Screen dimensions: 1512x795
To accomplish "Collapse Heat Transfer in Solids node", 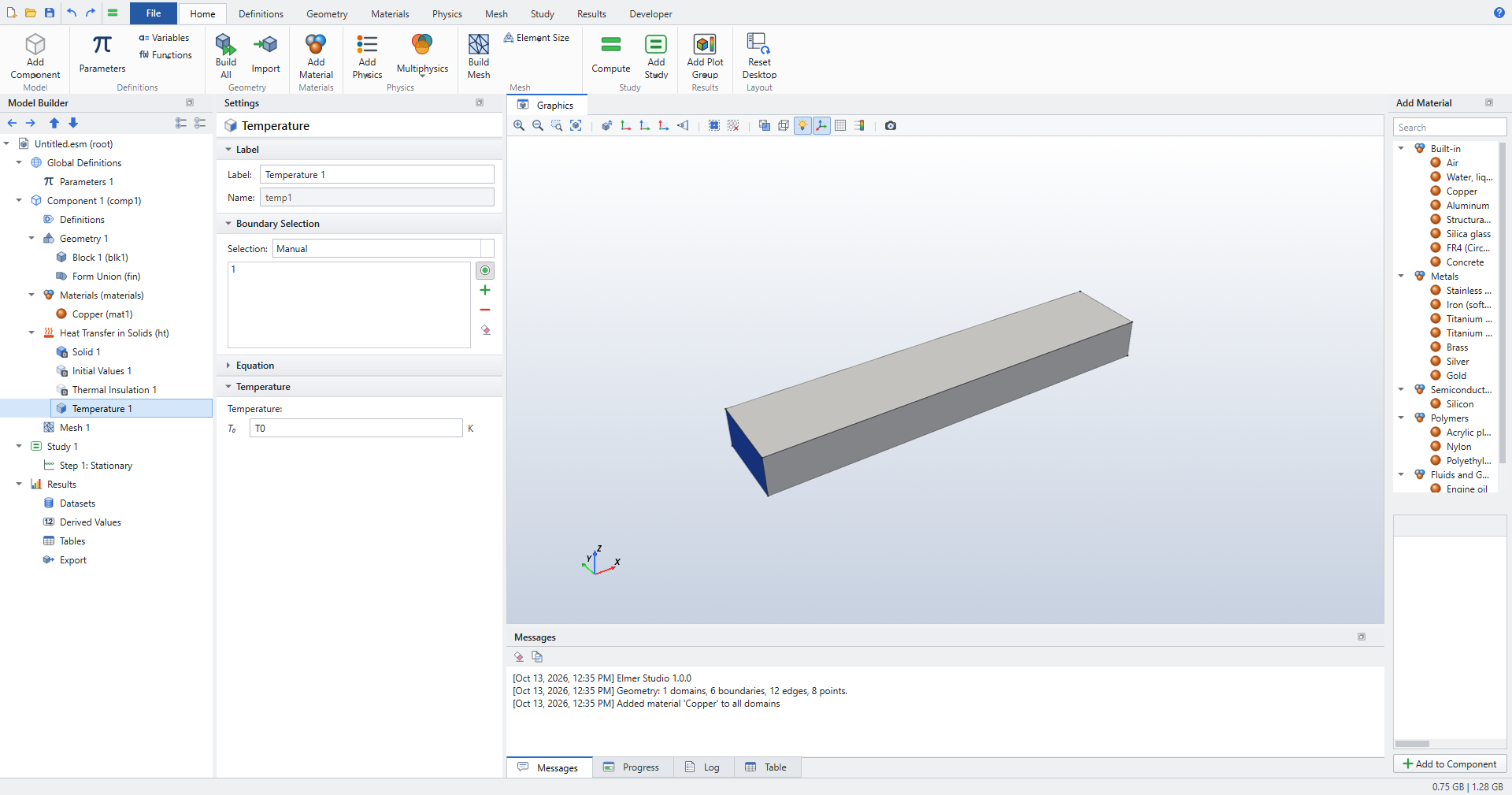I will 31,333.
